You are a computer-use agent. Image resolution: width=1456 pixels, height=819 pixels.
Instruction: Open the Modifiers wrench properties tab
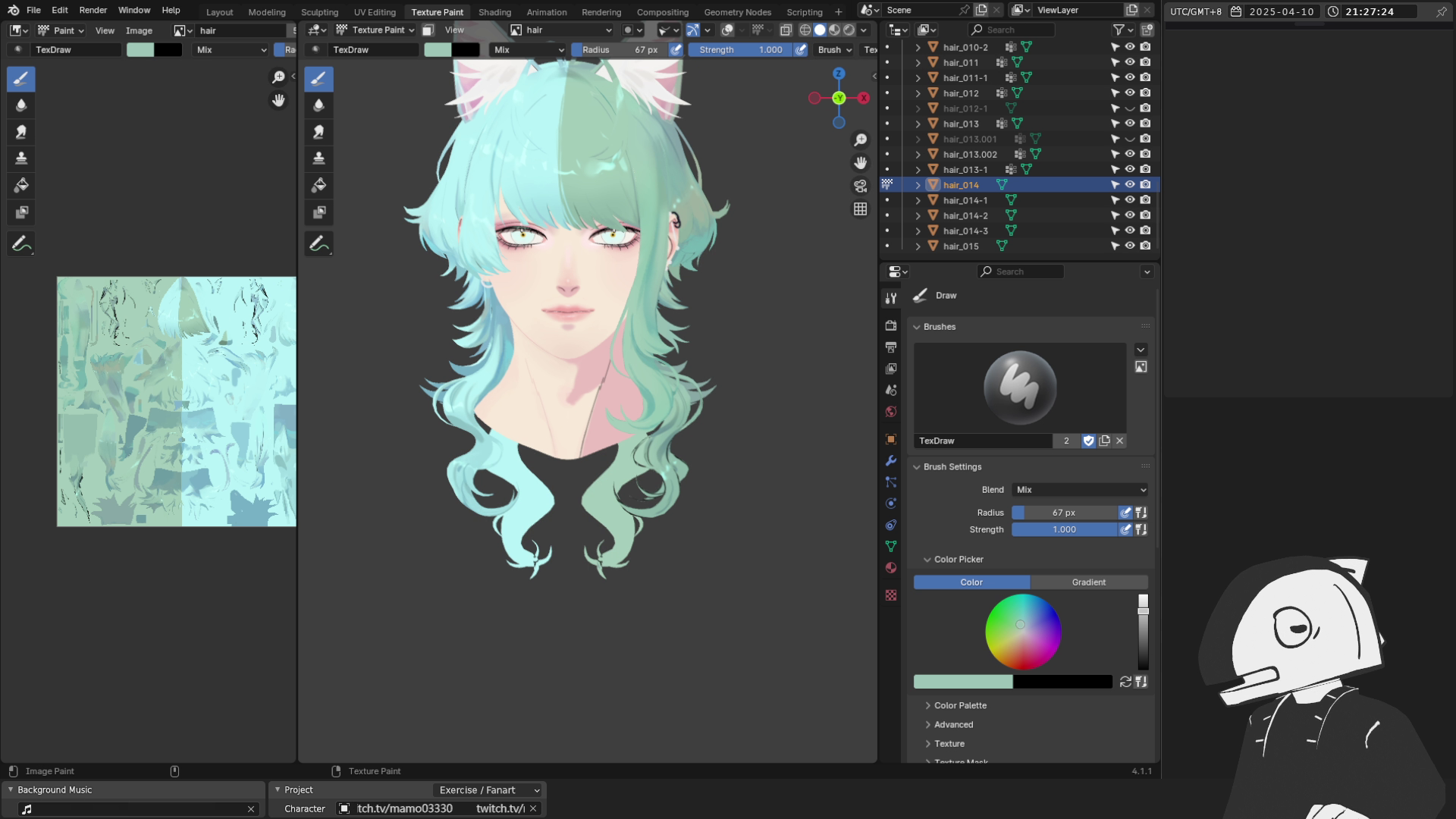(x=891, y=461)
